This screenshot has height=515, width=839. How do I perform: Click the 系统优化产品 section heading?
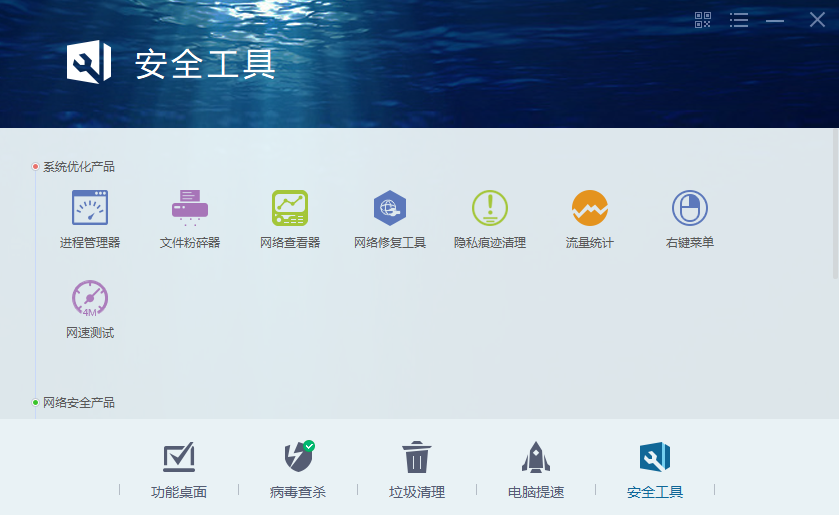pyautogui.click(x=79, y=167)
